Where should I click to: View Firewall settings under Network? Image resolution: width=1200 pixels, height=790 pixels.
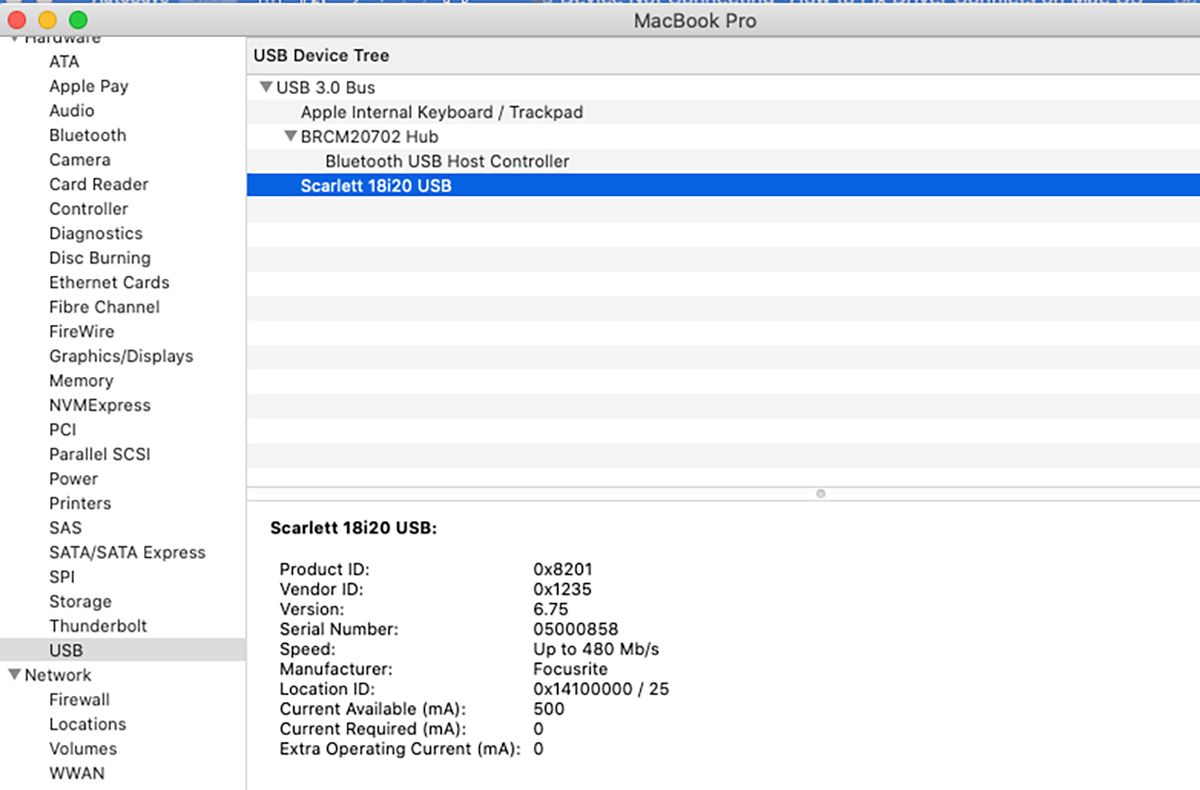(x=79, y=700)
